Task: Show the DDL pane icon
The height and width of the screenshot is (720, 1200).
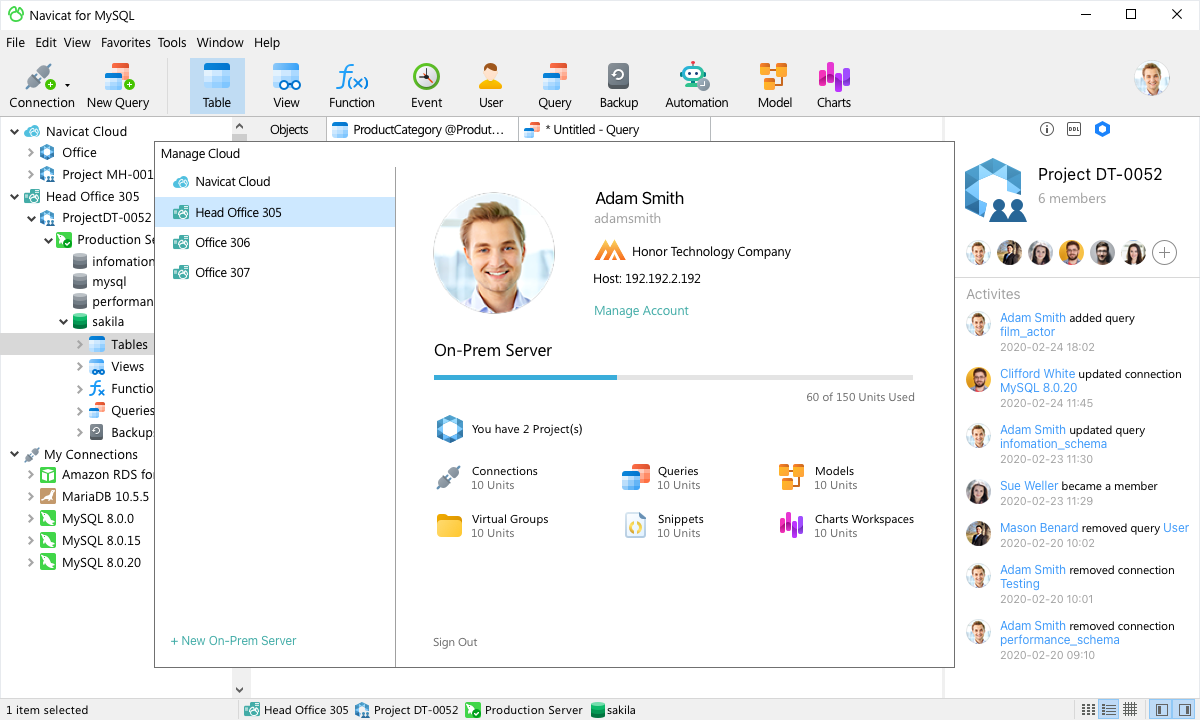Action: point(1074,129)
